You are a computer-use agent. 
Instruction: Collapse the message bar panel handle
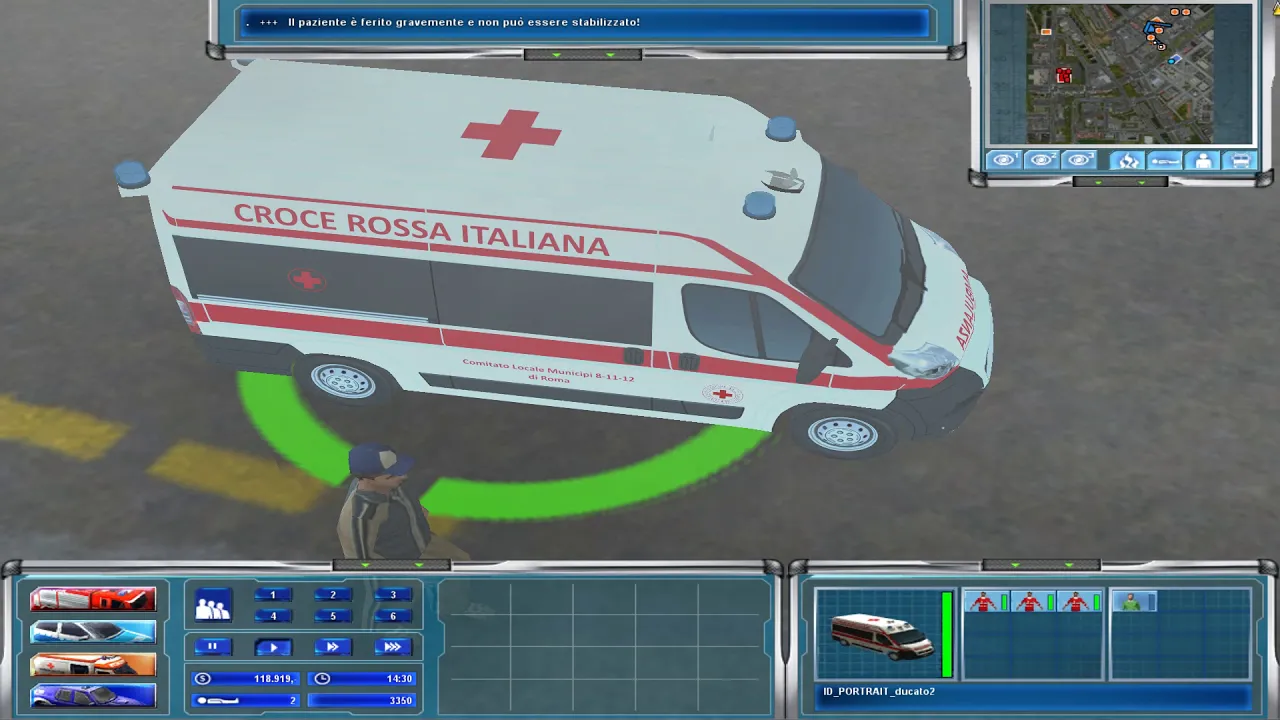(x=584, y=54)
